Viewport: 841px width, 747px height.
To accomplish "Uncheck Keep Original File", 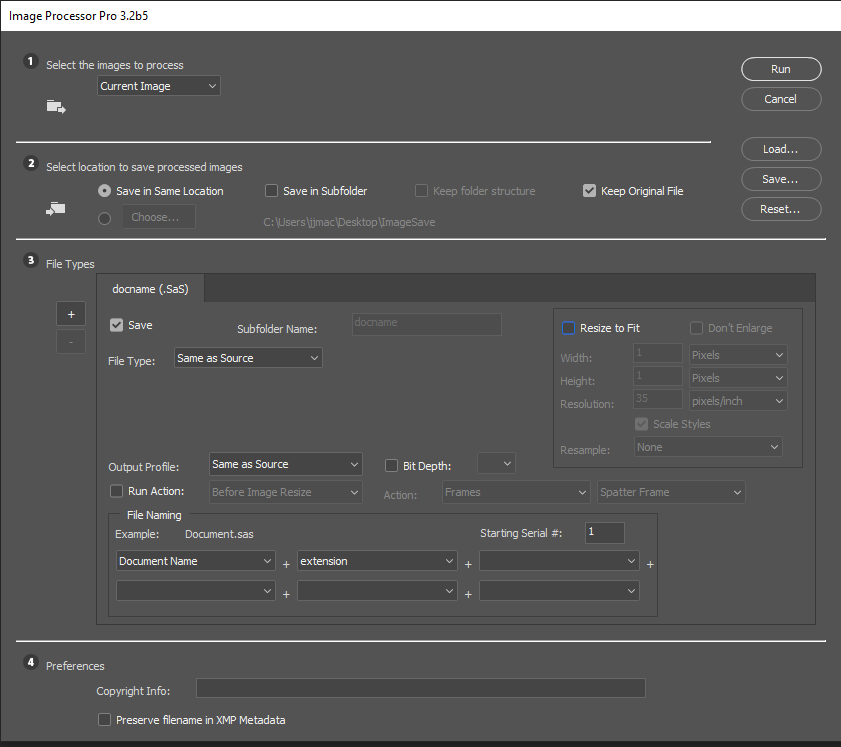I will coord(589,190).
